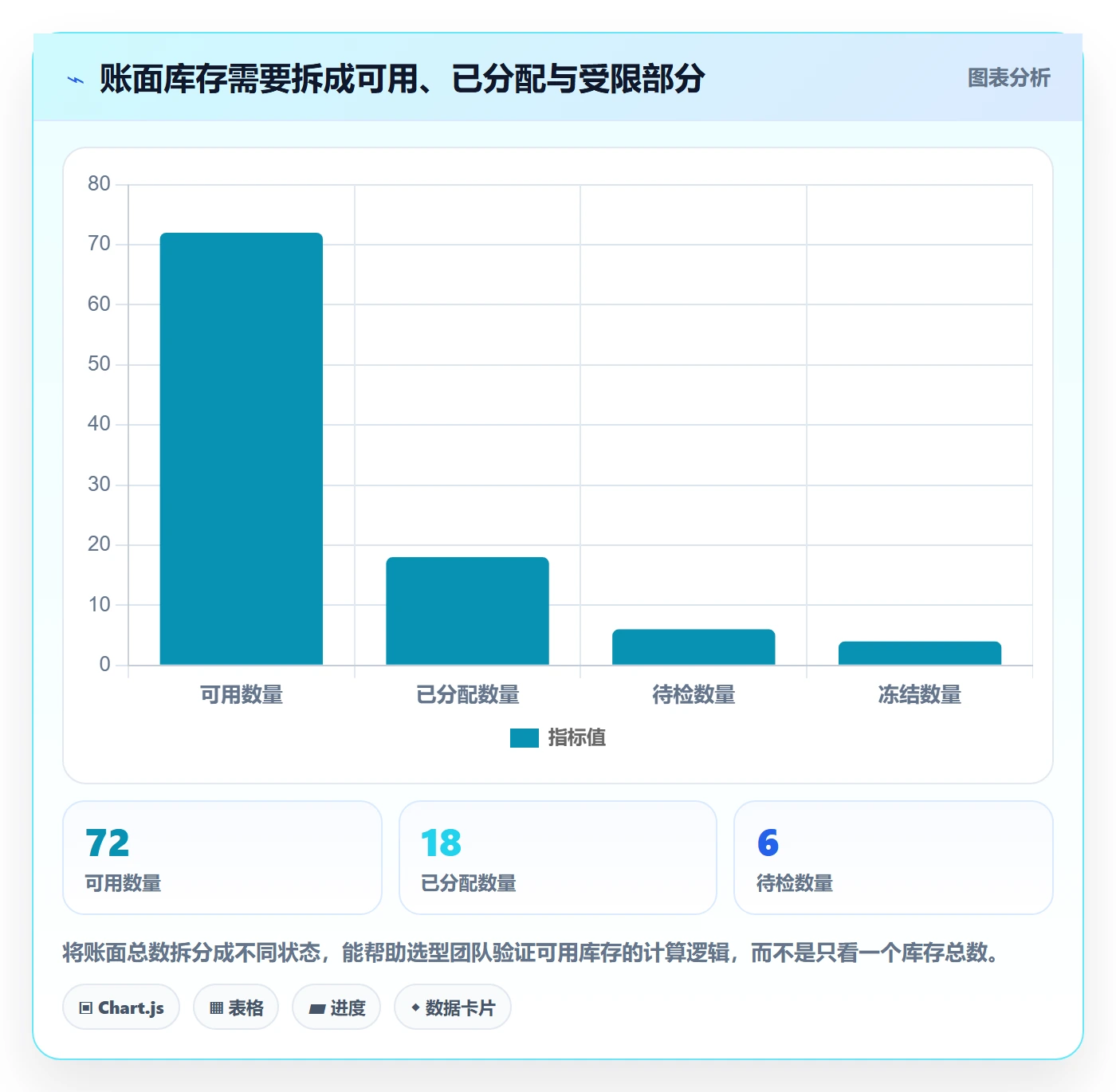This screenshot has width=1116, height=1092.
Task: Click the diamond icon in the 数据卡片 chip
Action: pos(415,1008)
